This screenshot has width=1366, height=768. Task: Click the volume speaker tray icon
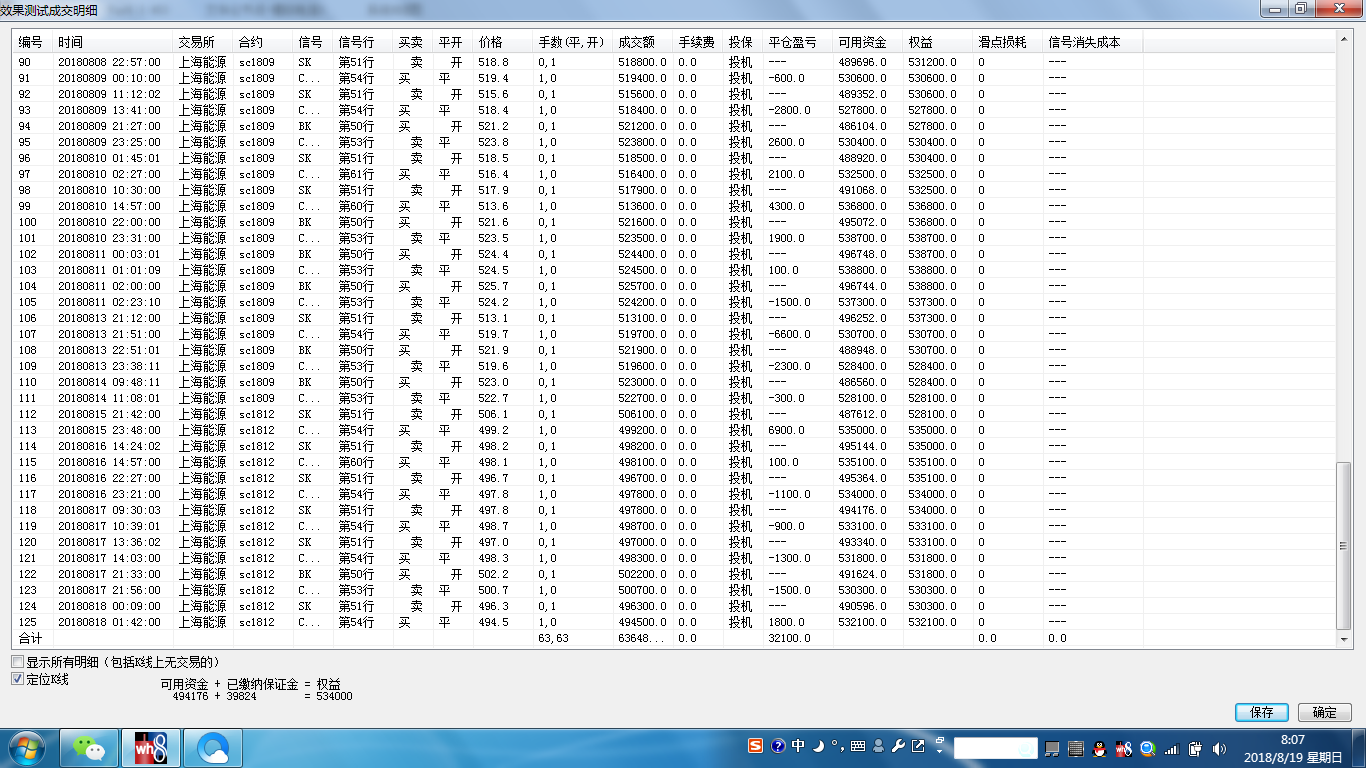coord(1219,748)
